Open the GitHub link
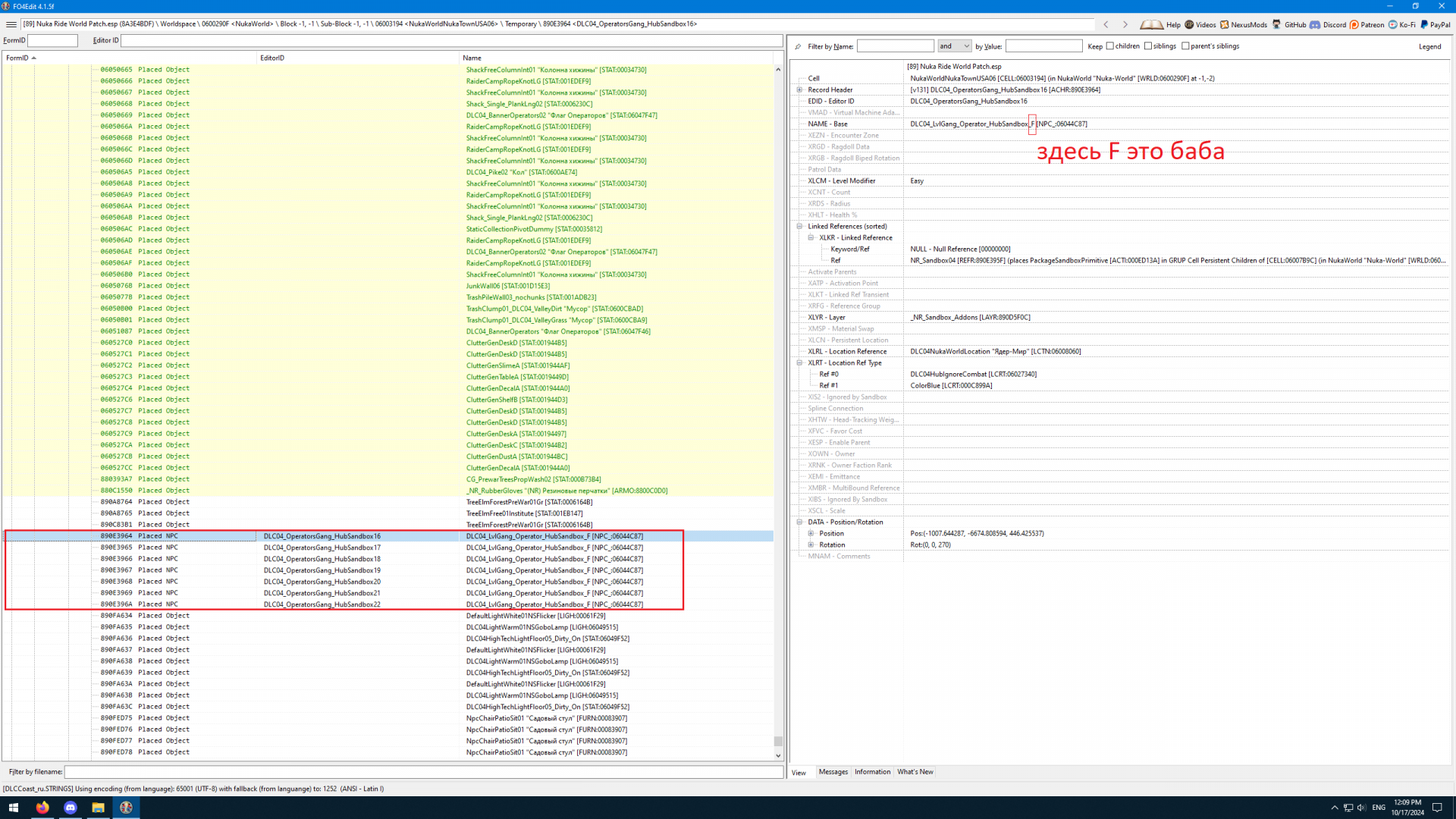1456x819 pixels. [1289, 24]
